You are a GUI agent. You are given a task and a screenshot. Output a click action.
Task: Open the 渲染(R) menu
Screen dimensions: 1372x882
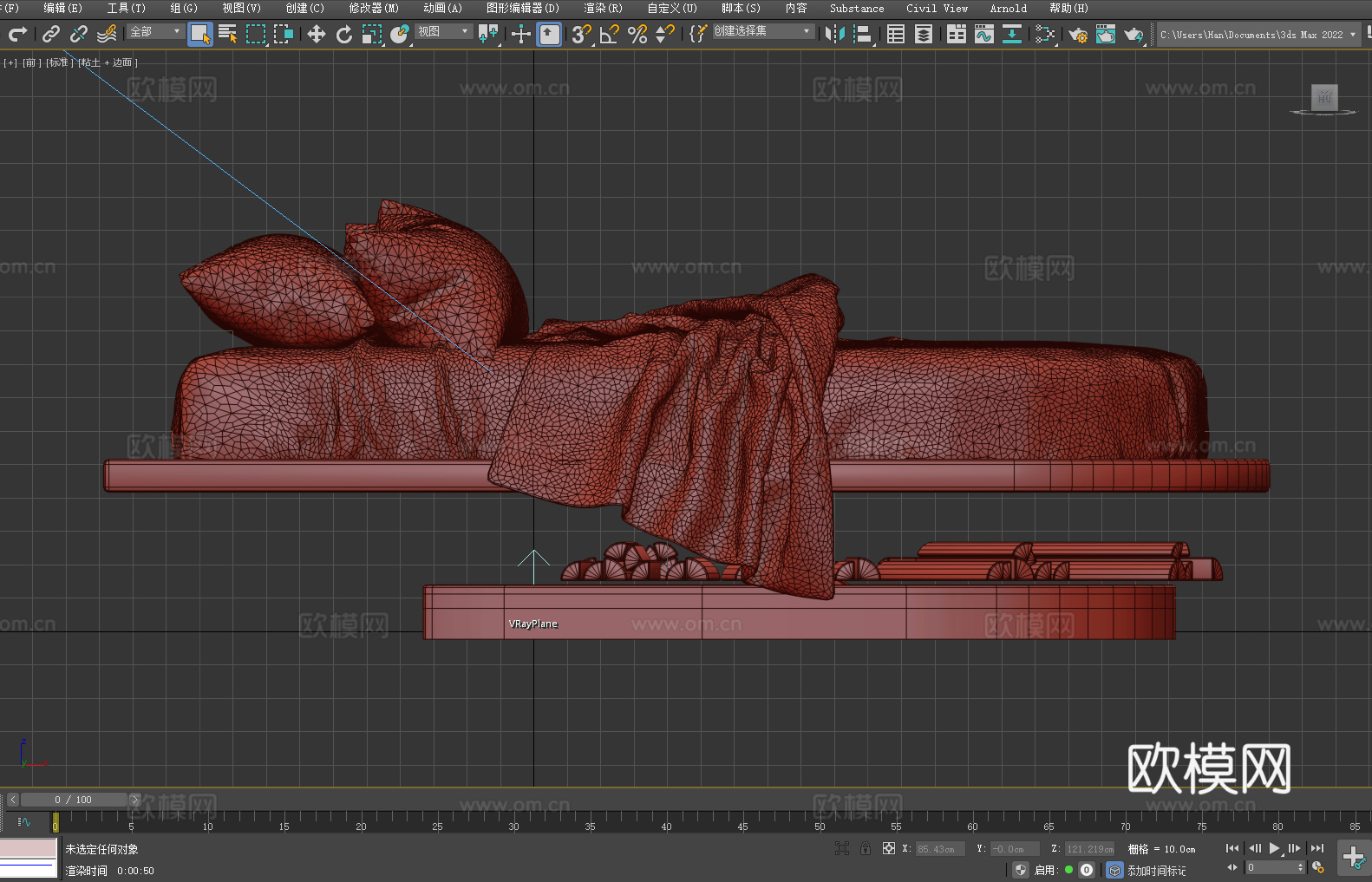click(x=603, y=8)
